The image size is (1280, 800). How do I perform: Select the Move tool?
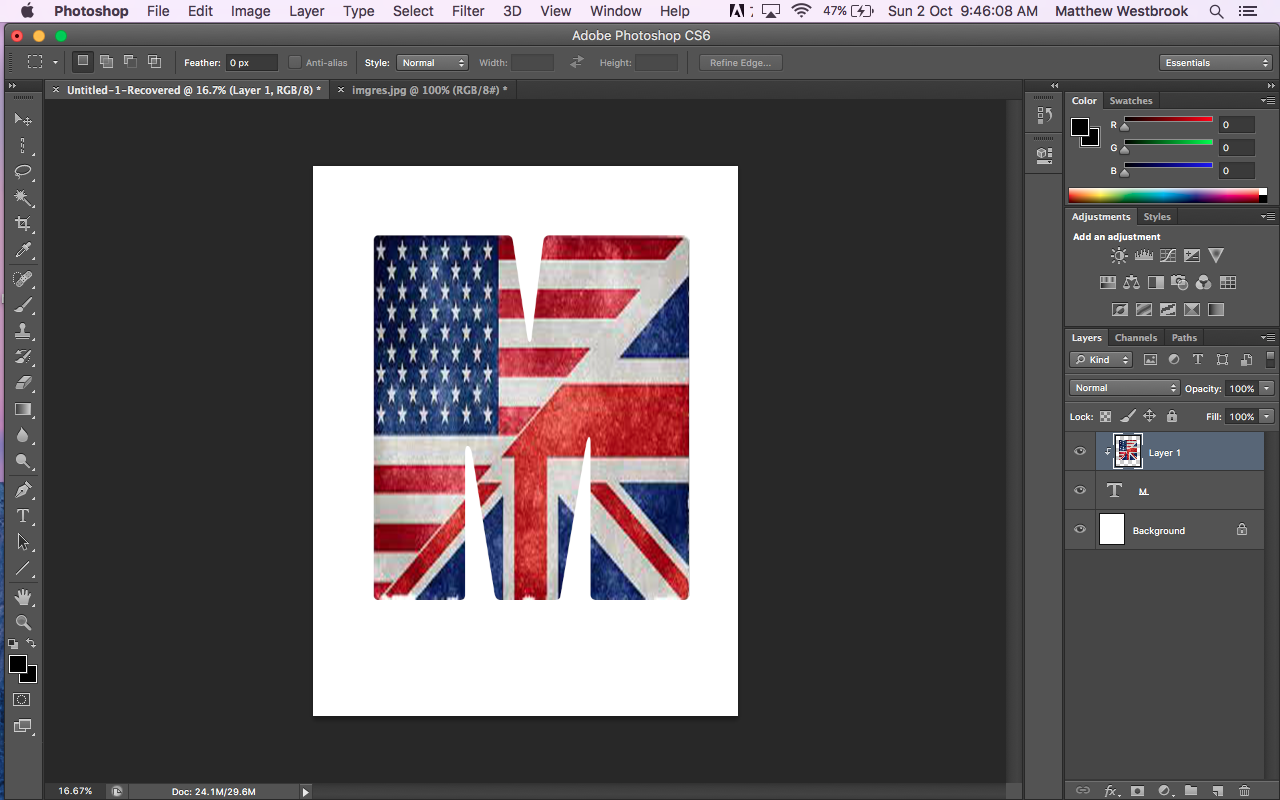pos(22,119)
